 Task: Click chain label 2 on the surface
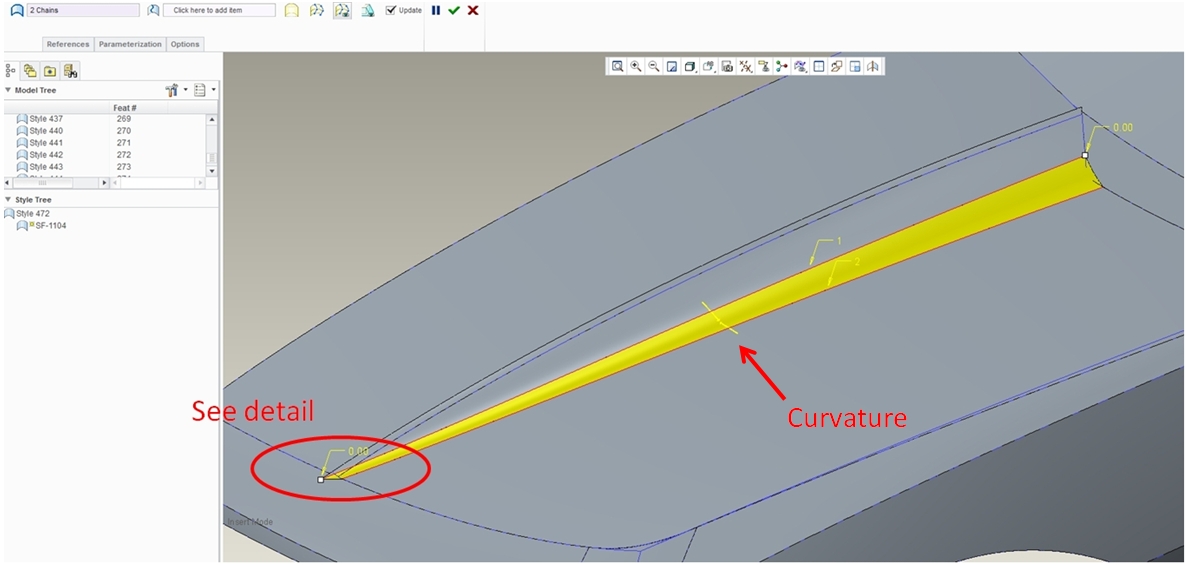pyautogui.click(x=857, y=261)
